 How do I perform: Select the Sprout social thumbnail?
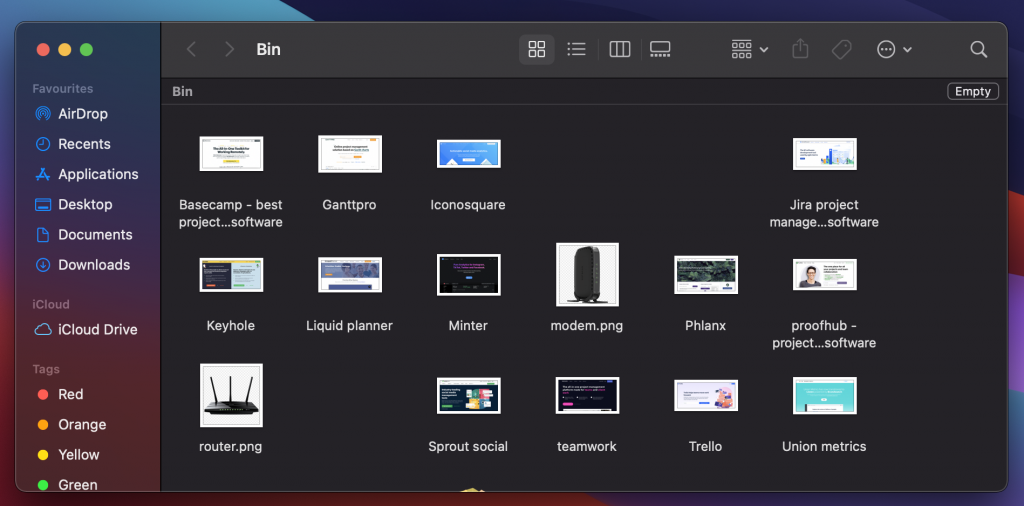[x=468, y=395]
